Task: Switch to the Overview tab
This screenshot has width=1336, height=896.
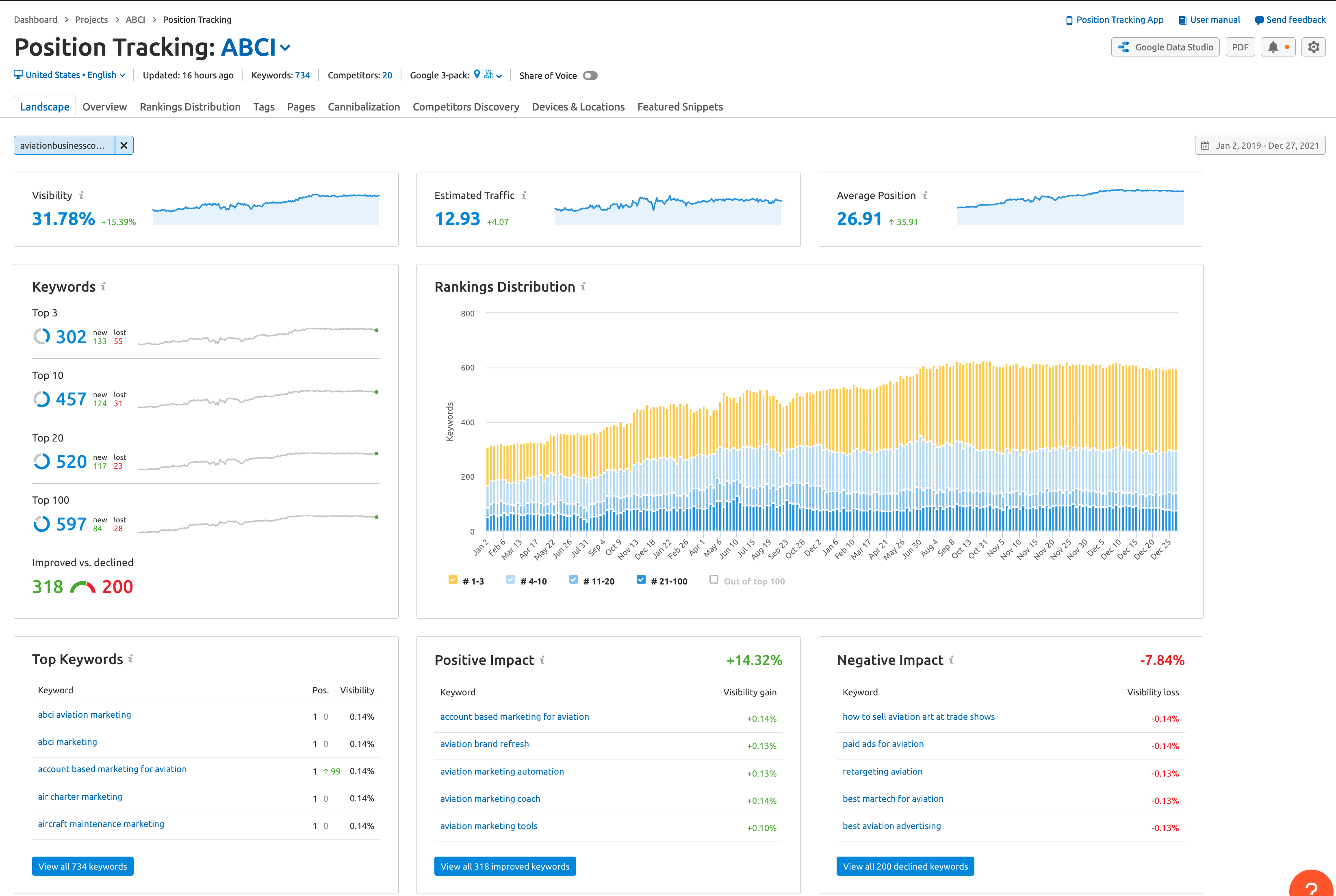Action: pos(104,107)
